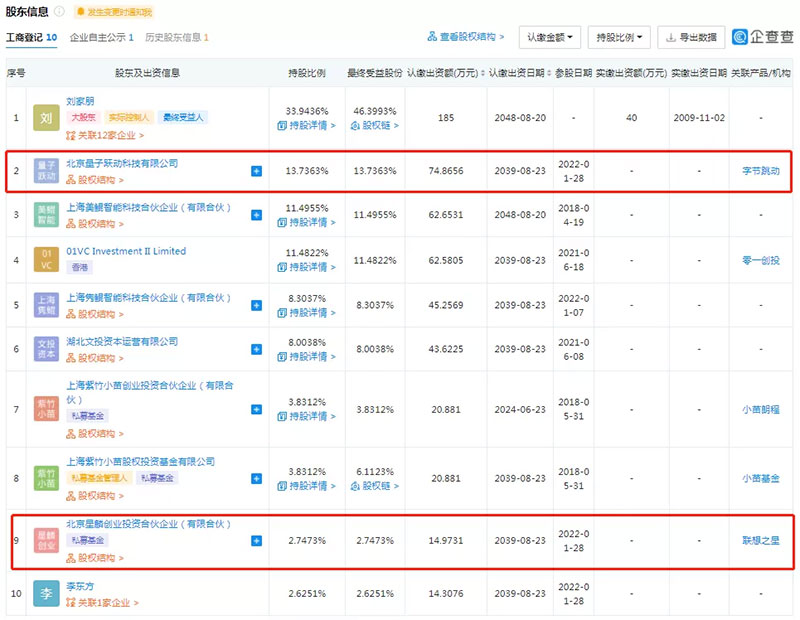This screenshot has width=800, height=620.
Task: Switch to the 工商登记 tab
Action: [x=31, y=37]
